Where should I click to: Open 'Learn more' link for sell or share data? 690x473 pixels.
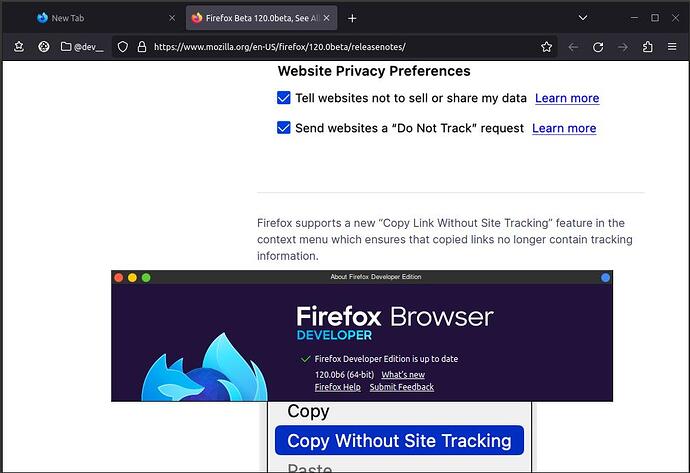(x=567, y=98)
